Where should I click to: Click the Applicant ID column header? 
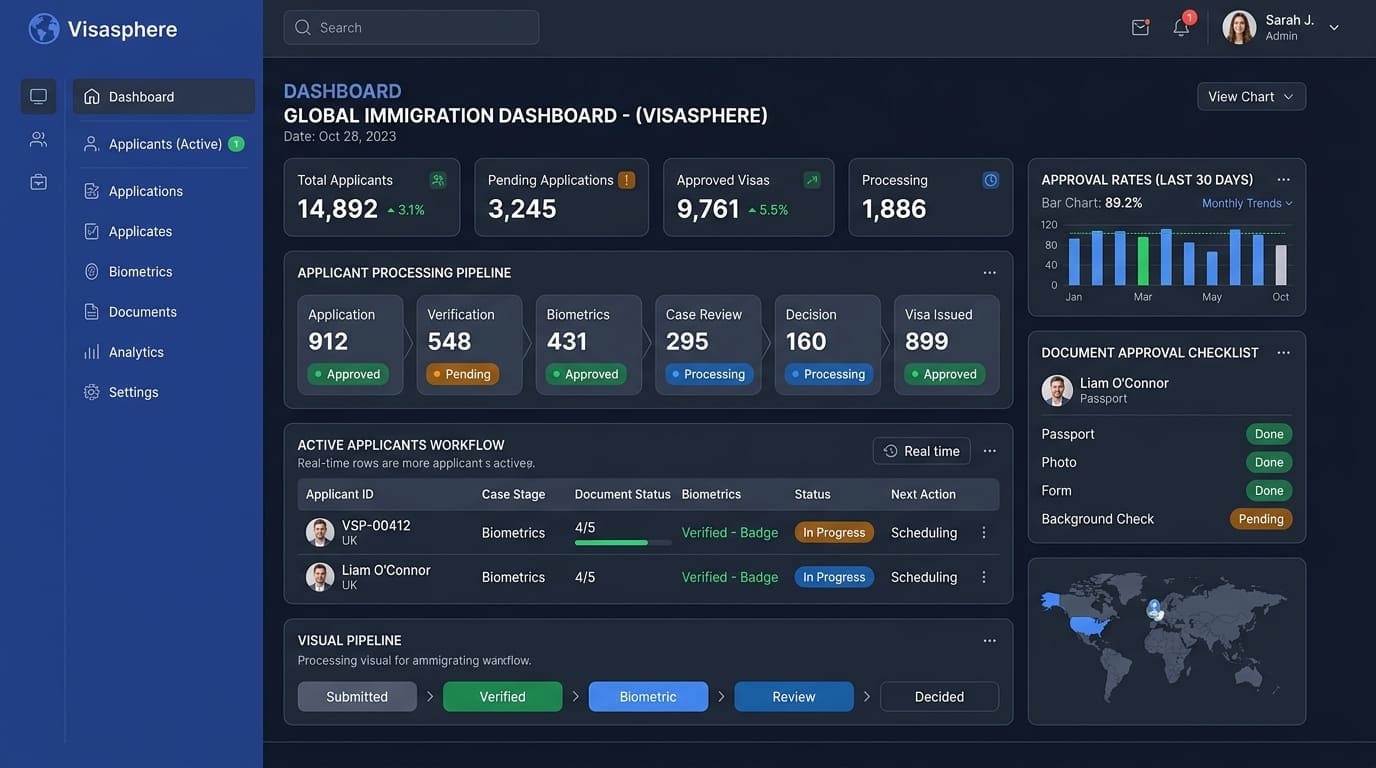(340, 494)
